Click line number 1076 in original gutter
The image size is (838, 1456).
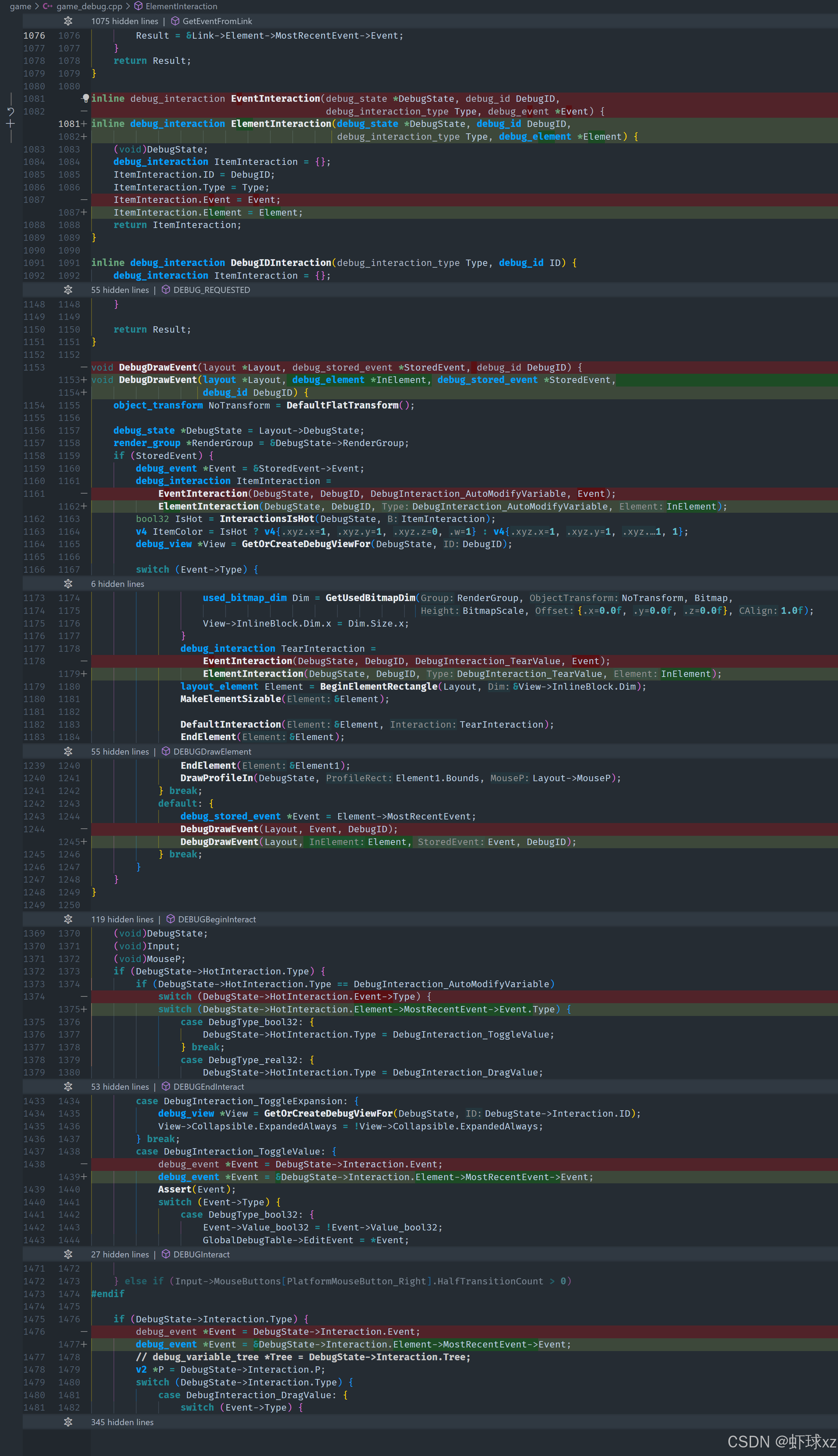coord(34,36)
